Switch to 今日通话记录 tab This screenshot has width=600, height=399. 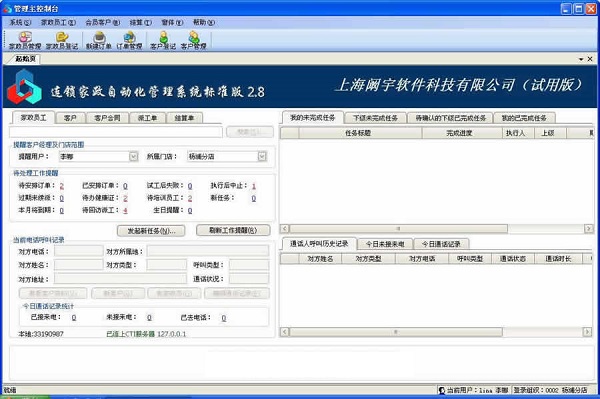441,244
